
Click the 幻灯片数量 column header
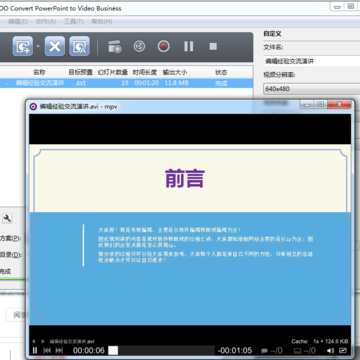tap(113, 72)
